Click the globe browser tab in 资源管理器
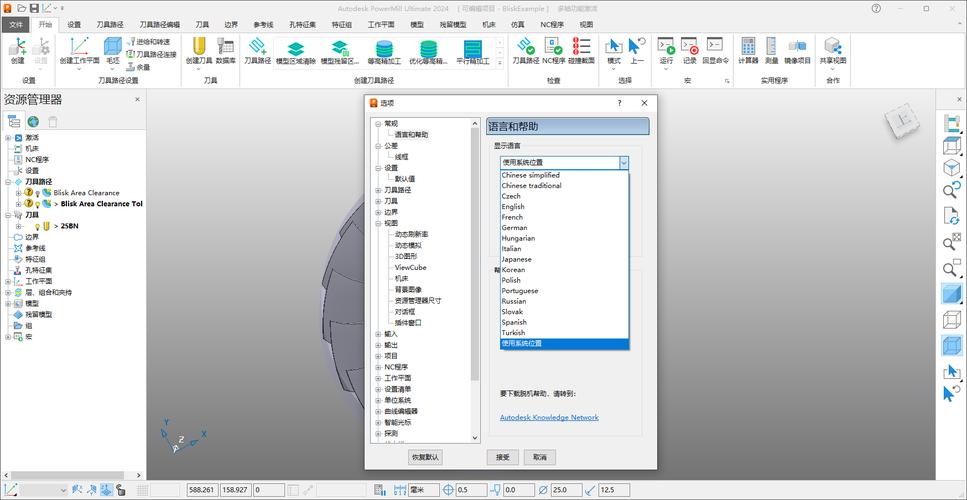The width and height of the screenshot is (967, 500). point(33,121)
